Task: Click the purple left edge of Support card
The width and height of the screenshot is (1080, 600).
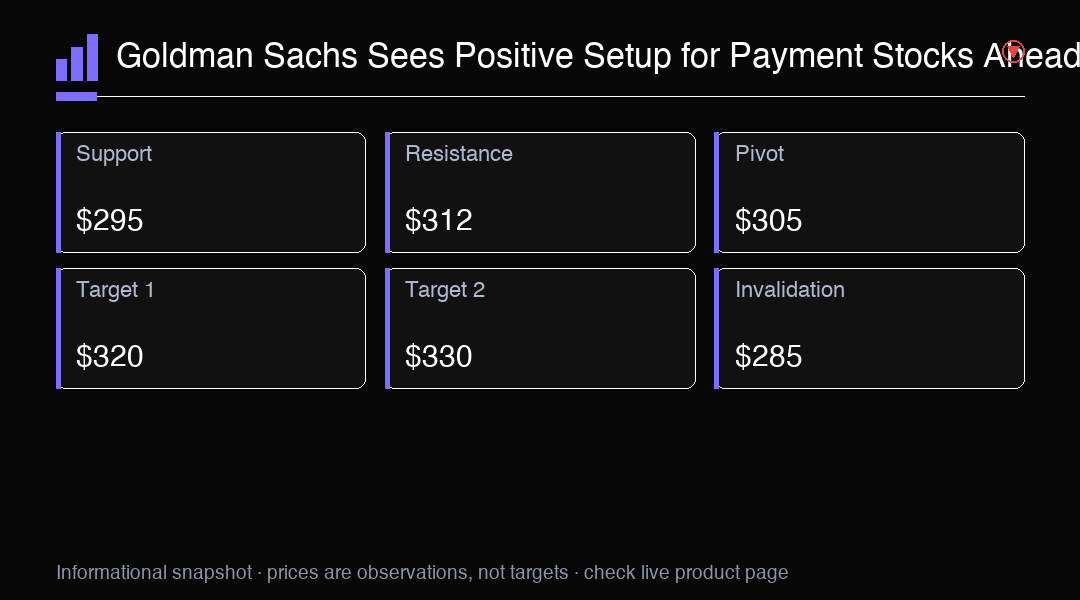Action: [x=59, y=192]
